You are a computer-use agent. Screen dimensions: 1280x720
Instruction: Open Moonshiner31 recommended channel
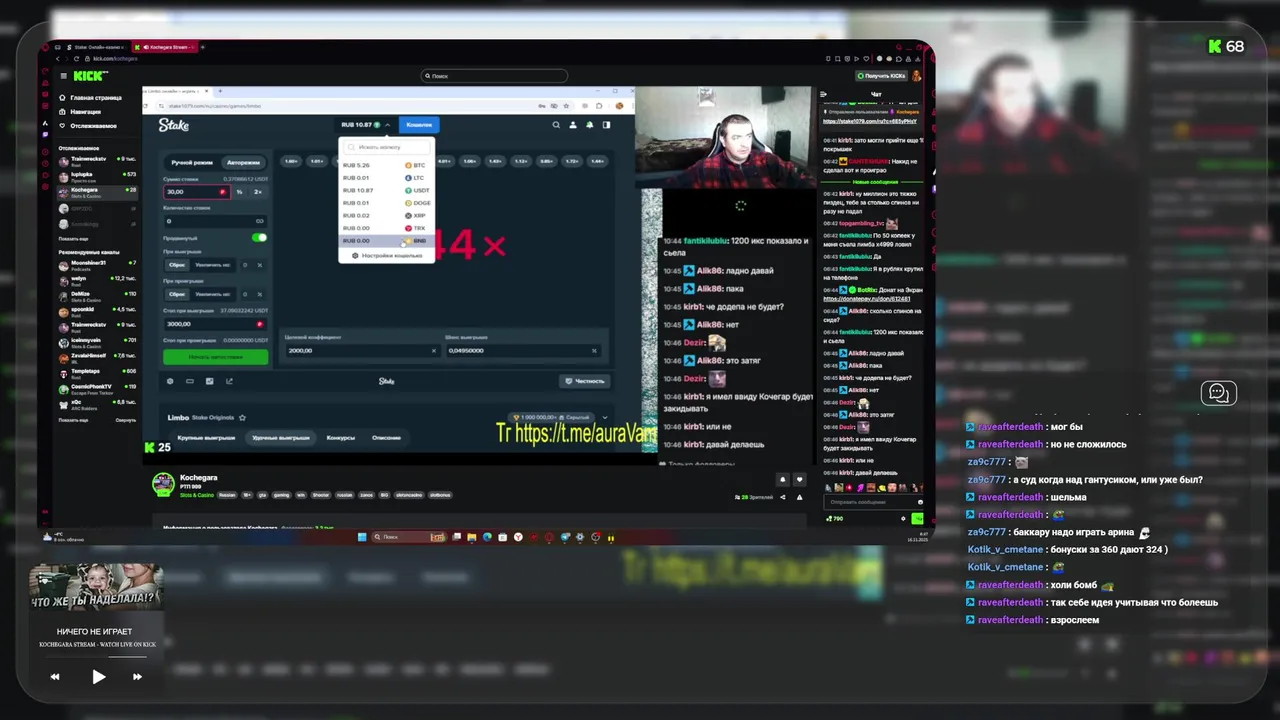tap(97, 265)
